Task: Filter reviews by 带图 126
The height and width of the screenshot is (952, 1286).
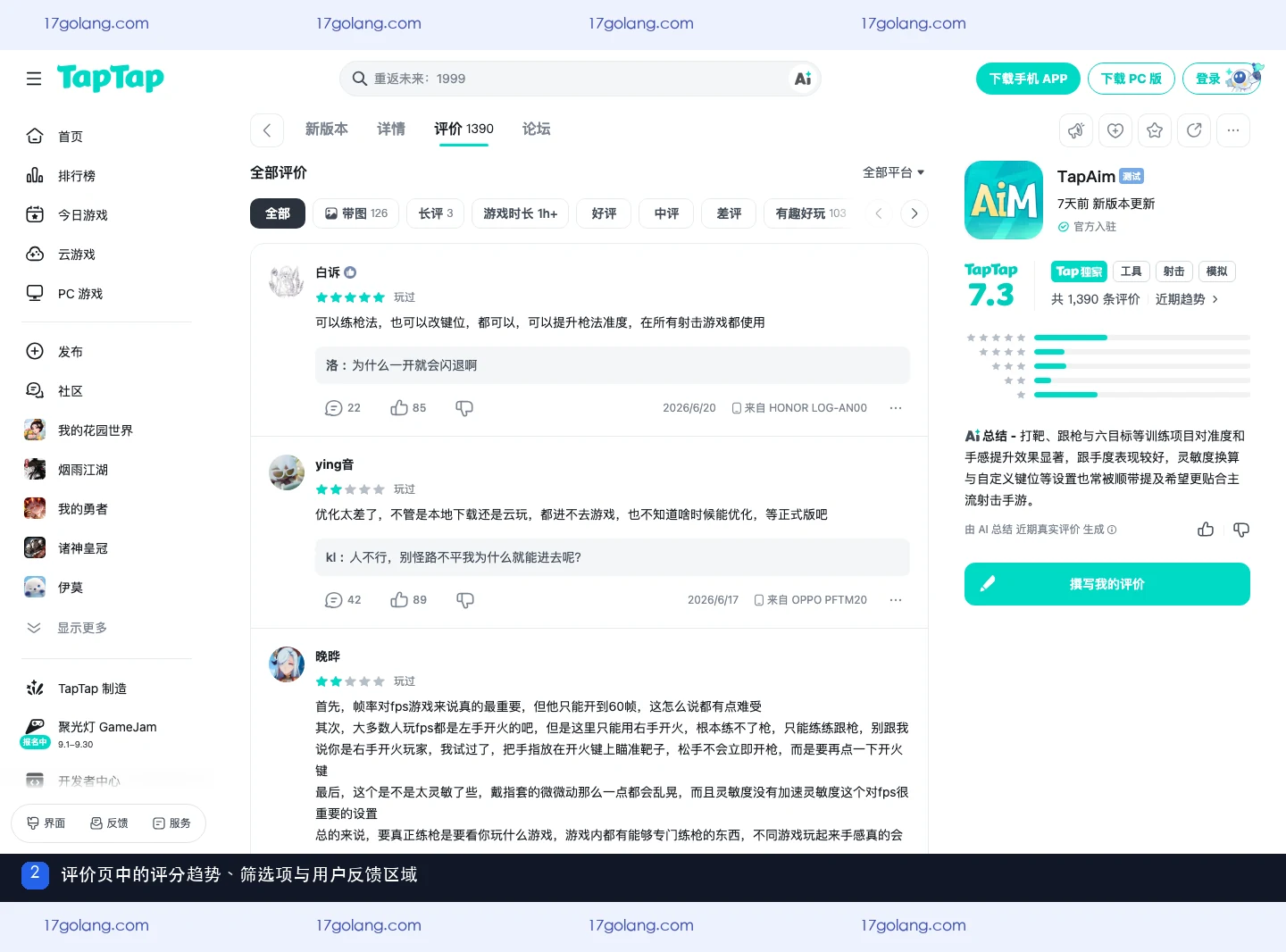Action: tap(356, 213)
